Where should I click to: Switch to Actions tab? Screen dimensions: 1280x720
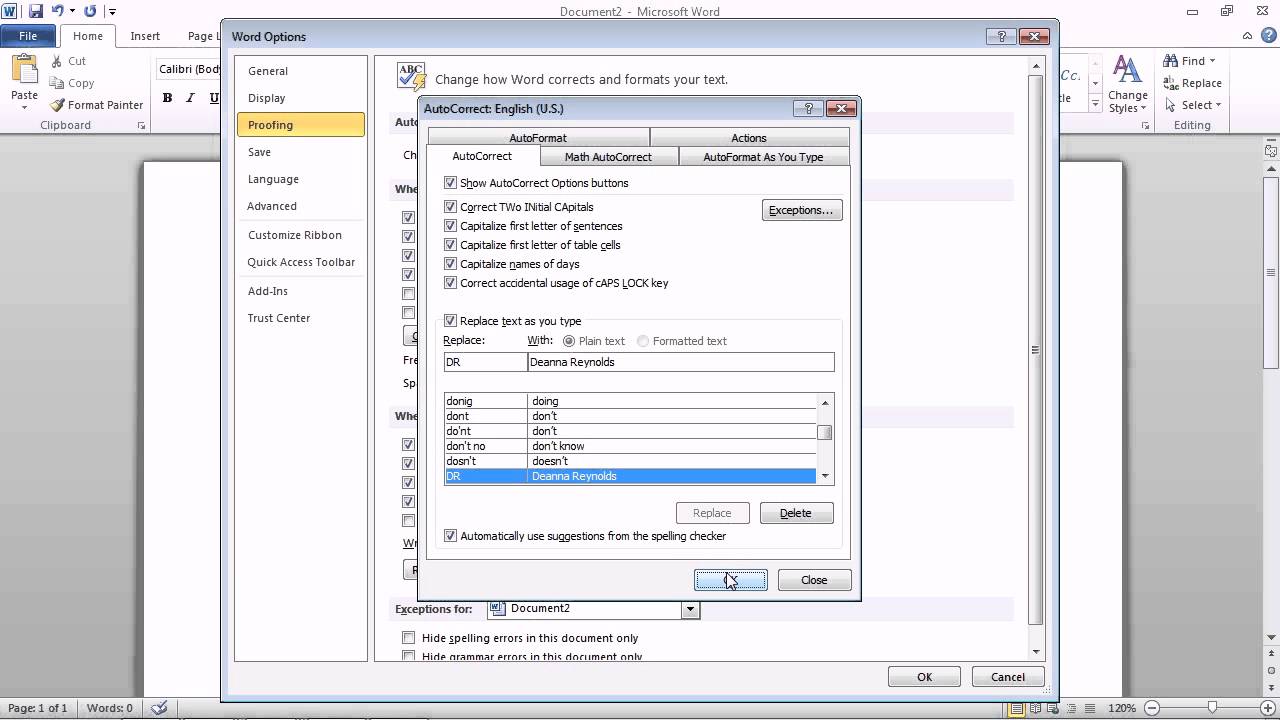pyautogui.click(x=749, y=138)
